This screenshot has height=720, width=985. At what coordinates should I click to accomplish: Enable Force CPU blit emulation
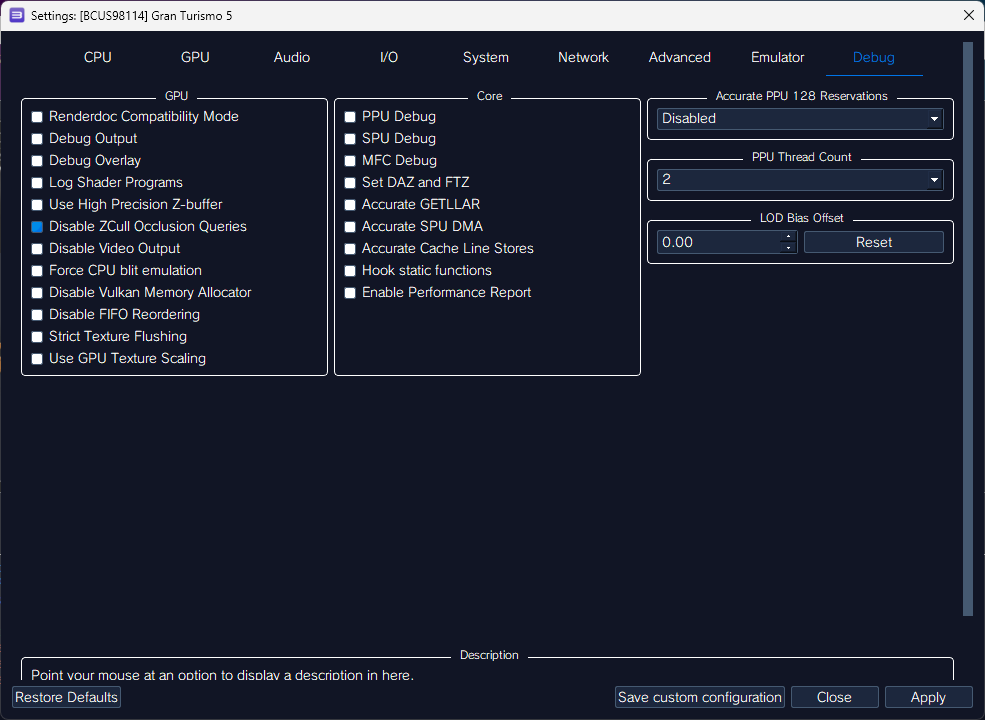(37, 271)
